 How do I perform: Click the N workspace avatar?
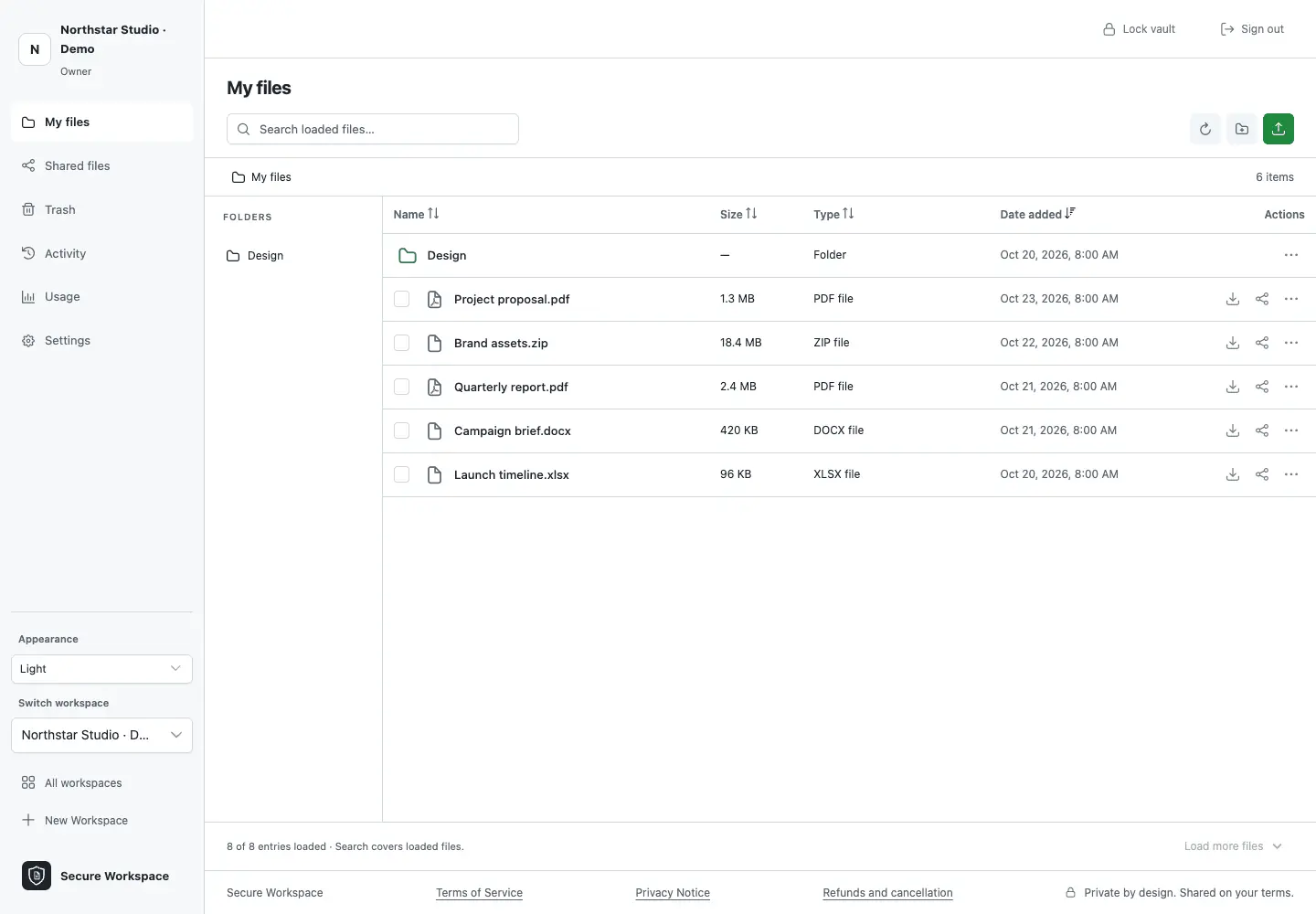coord(35,49)
